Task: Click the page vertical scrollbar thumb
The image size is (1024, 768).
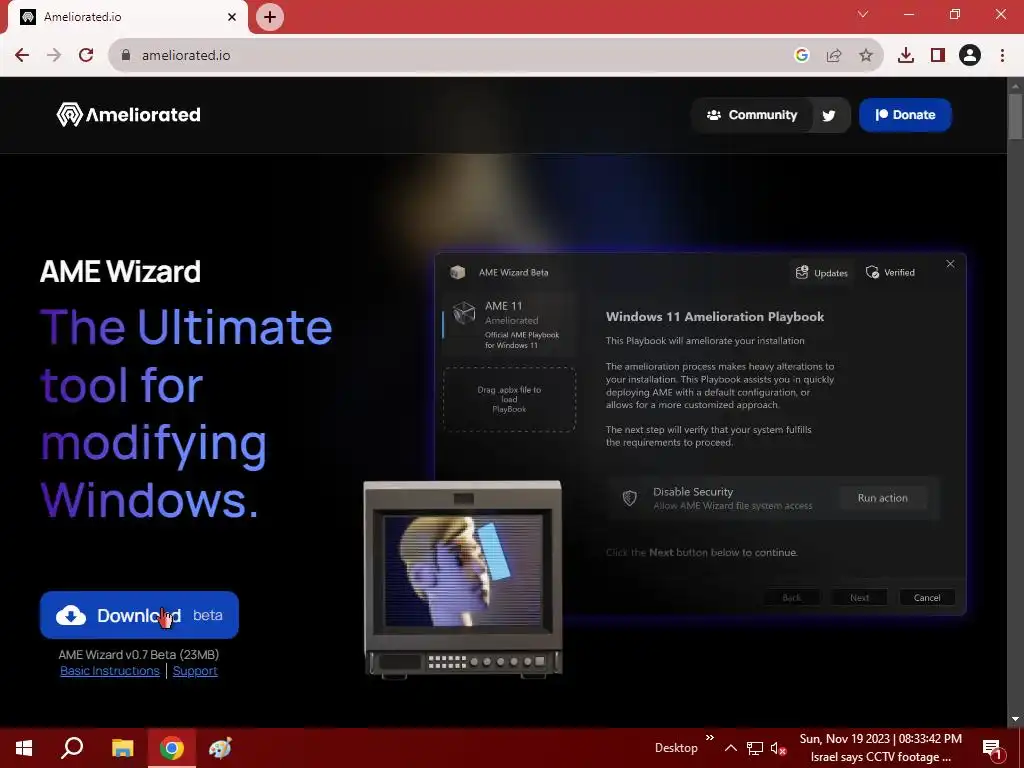Action: pos(1015,116)
